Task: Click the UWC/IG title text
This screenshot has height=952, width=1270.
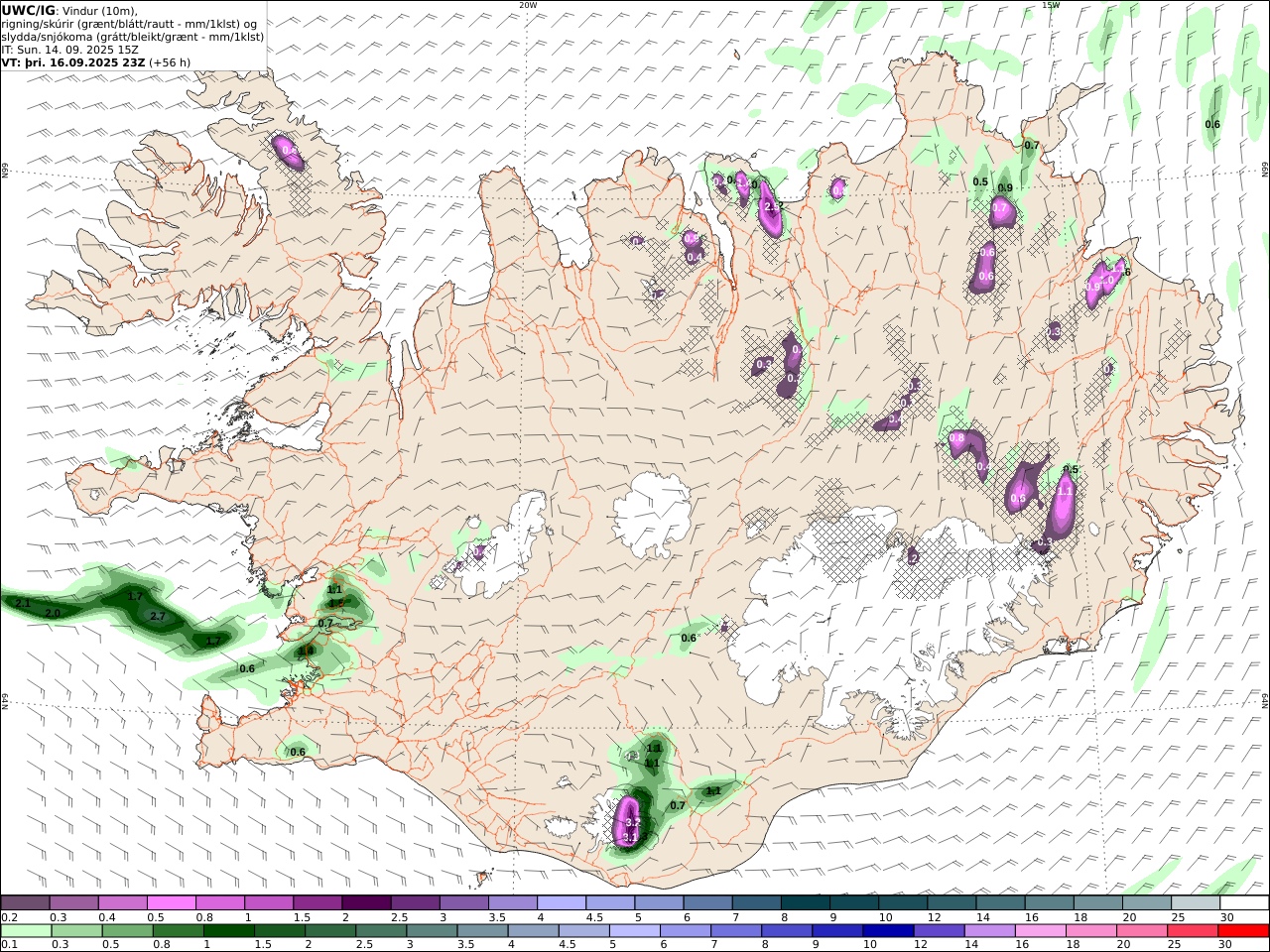Action: coord(29,10)
